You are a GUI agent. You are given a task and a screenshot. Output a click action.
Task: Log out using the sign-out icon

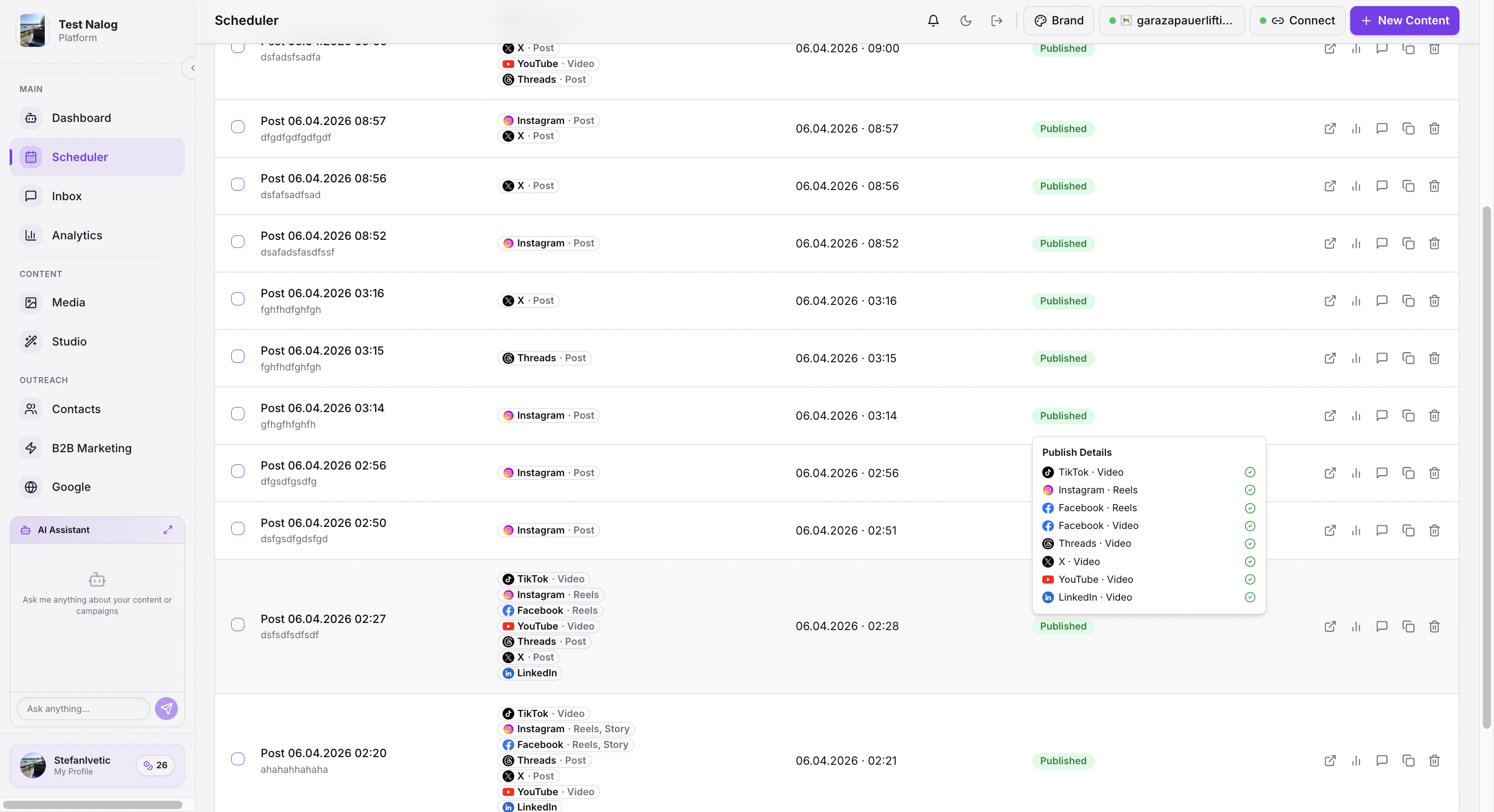pyautogui.click(x=997, y=20)
